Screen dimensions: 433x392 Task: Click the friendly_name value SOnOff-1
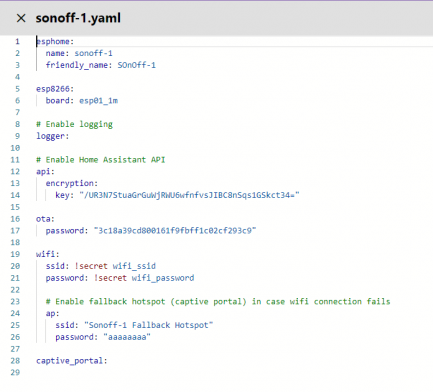click(x=136, y=65)
